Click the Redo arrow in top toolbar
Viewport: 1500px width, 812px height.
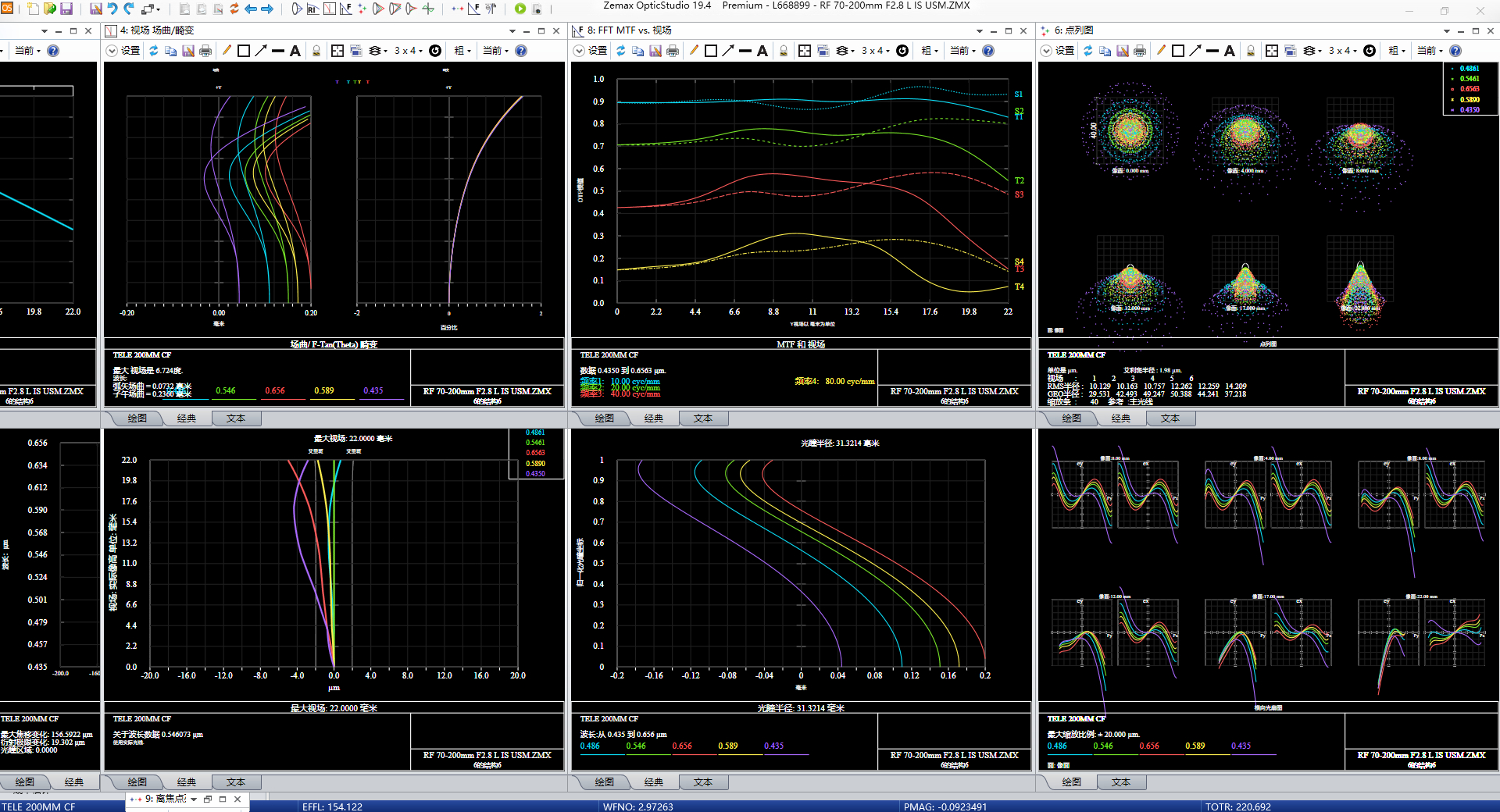(129, 9)
